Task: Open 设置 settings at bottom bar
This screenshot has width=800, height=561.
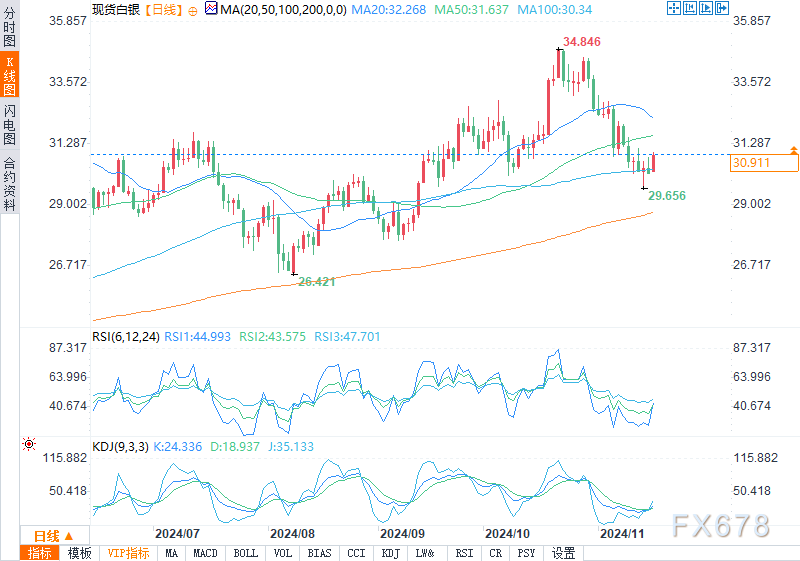Action: [563, 553]
